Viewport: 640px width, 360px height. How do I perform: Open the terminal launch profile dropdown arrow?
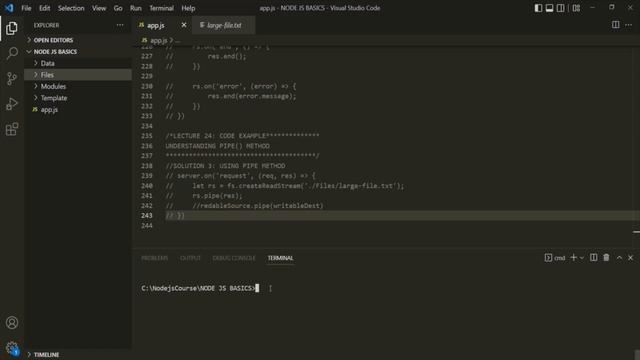[x=582, y=258]
